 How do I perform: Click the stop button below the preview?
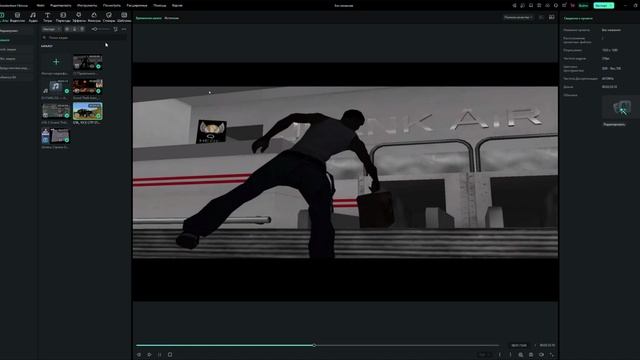(x=170, y=355)
